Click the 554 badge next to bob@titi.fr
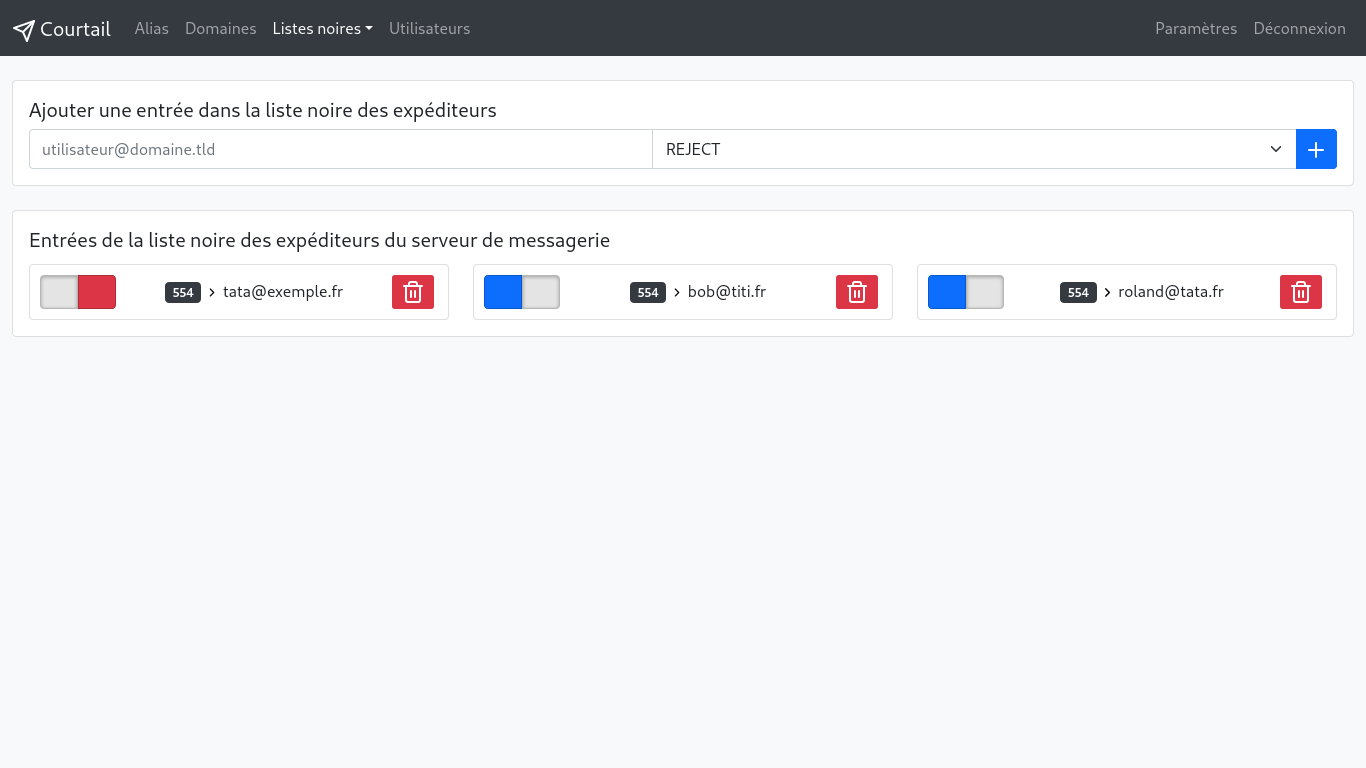The image size is (1366, 768). click(648, 292)
